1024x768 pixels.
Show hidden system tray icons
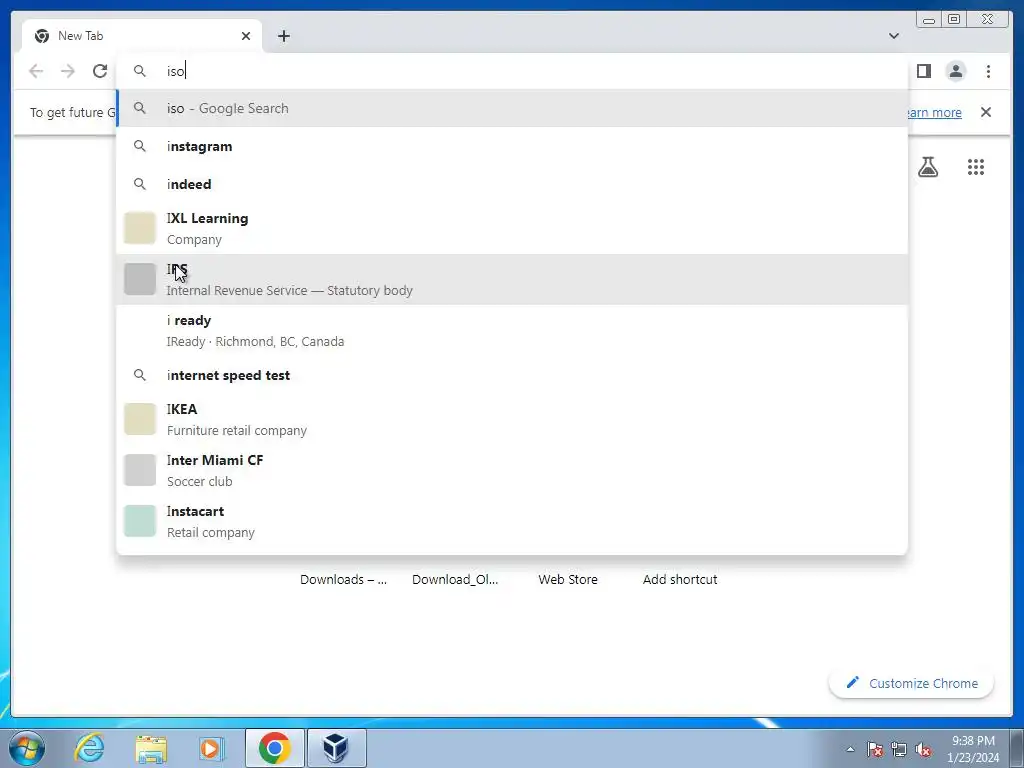(850, 749)
